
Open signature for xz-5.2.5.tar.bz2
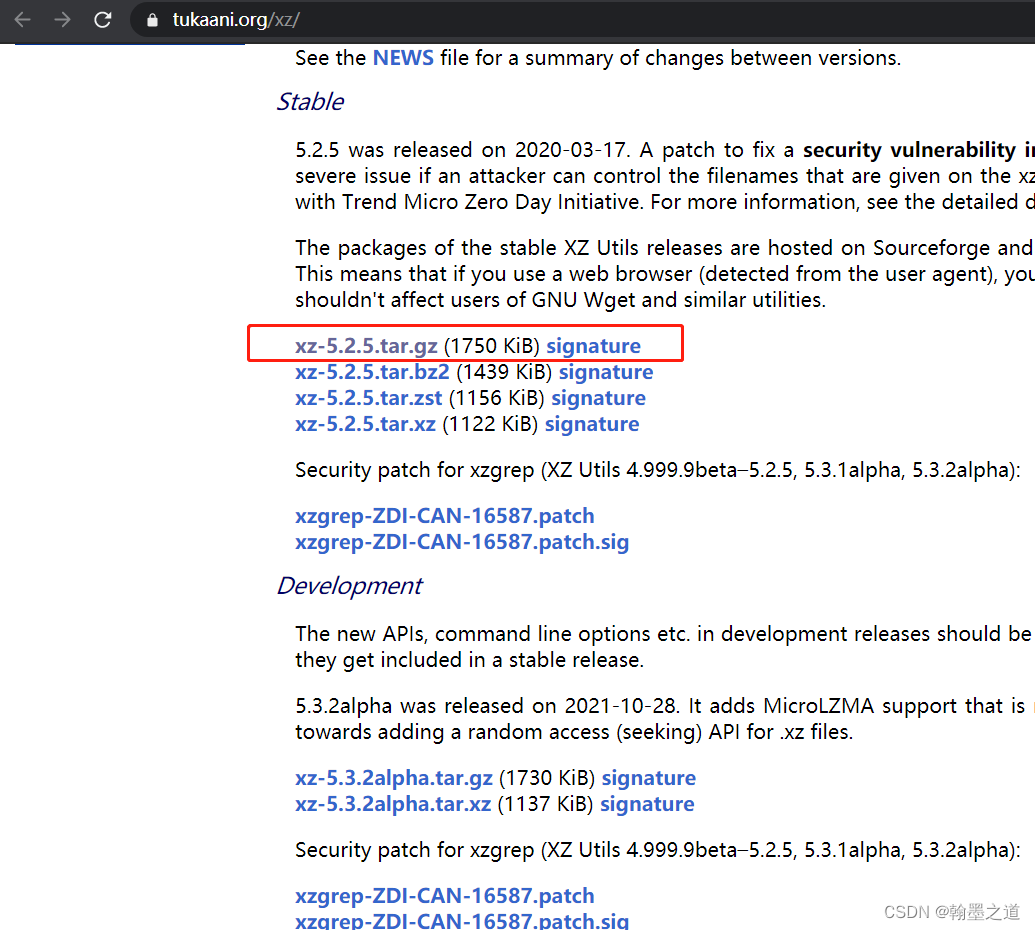[605, 372]
